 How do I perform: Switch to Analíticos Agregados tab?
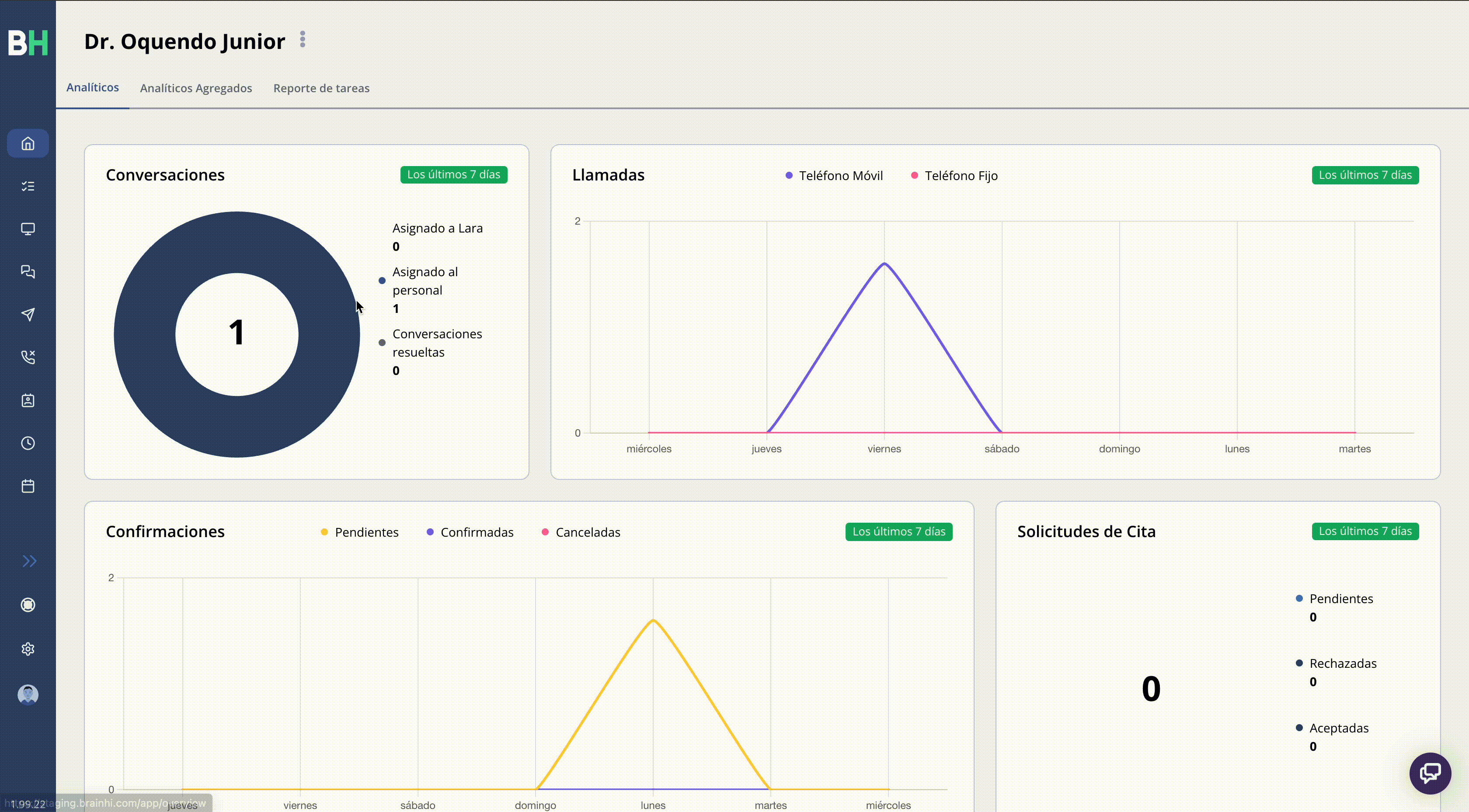tap(195, 88)
